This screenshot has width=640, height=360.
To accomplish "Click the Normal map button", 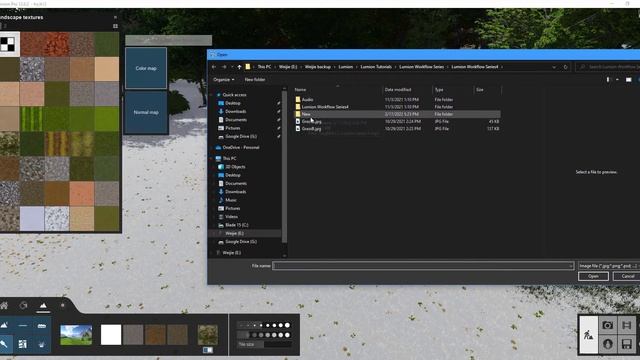I will click(x=146, y=112).
